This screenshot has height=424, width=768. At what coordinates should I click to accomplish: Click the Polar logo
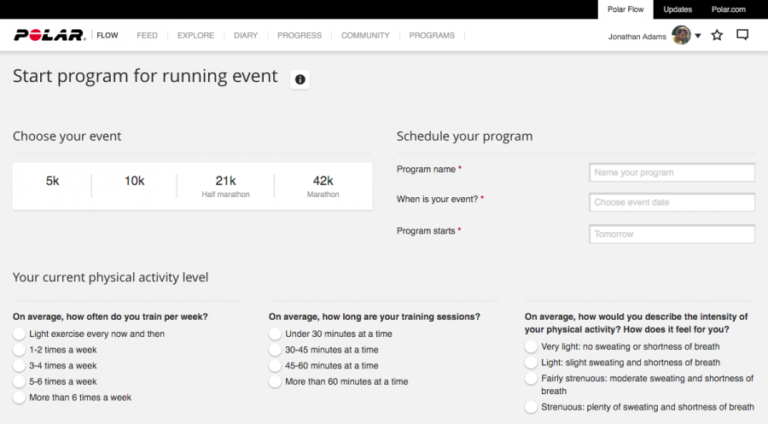50,36
